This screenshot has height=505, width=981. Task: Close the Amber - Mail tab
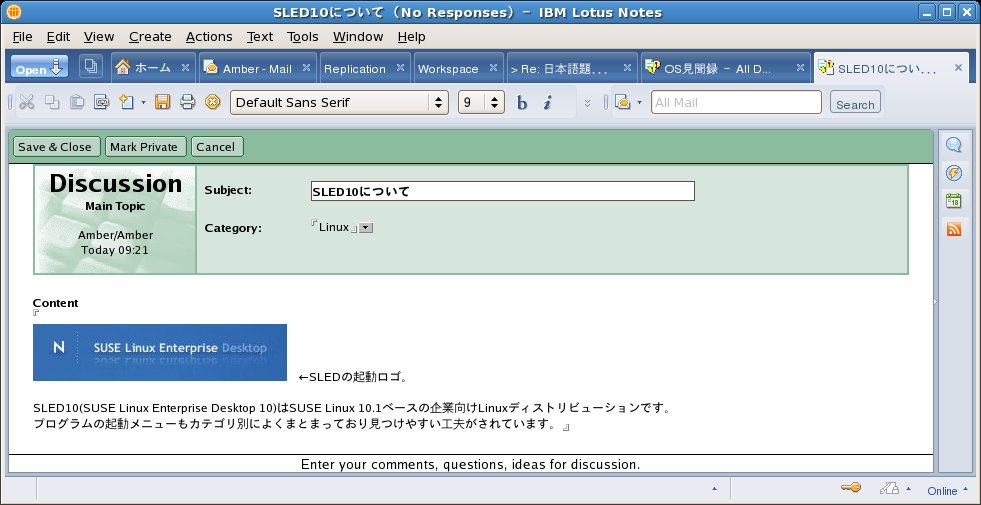(306, 68)
